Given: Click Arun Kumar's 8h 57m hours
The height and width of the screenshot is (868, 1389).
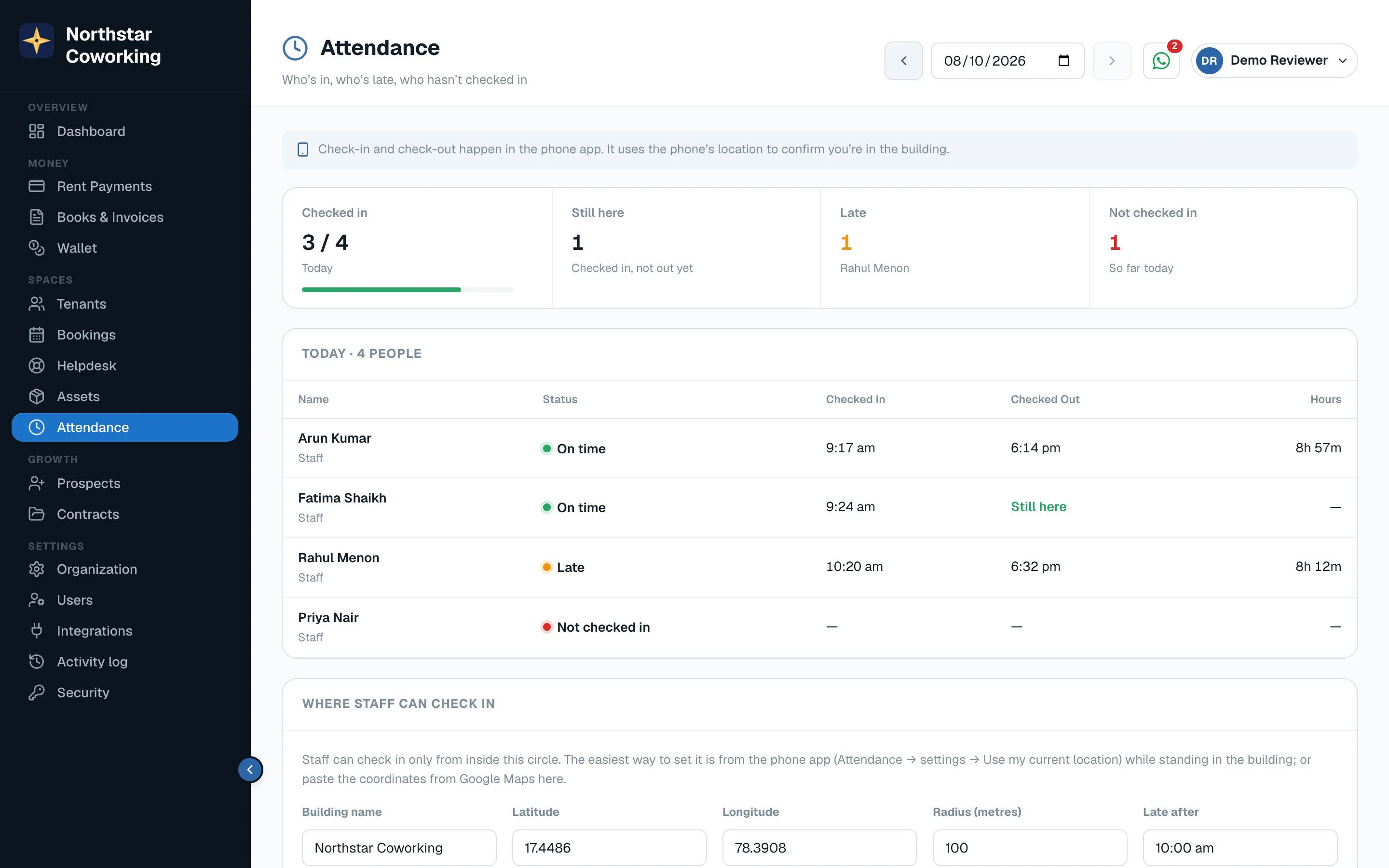Looking at the screenshot, I should [x=1318, y=448].
